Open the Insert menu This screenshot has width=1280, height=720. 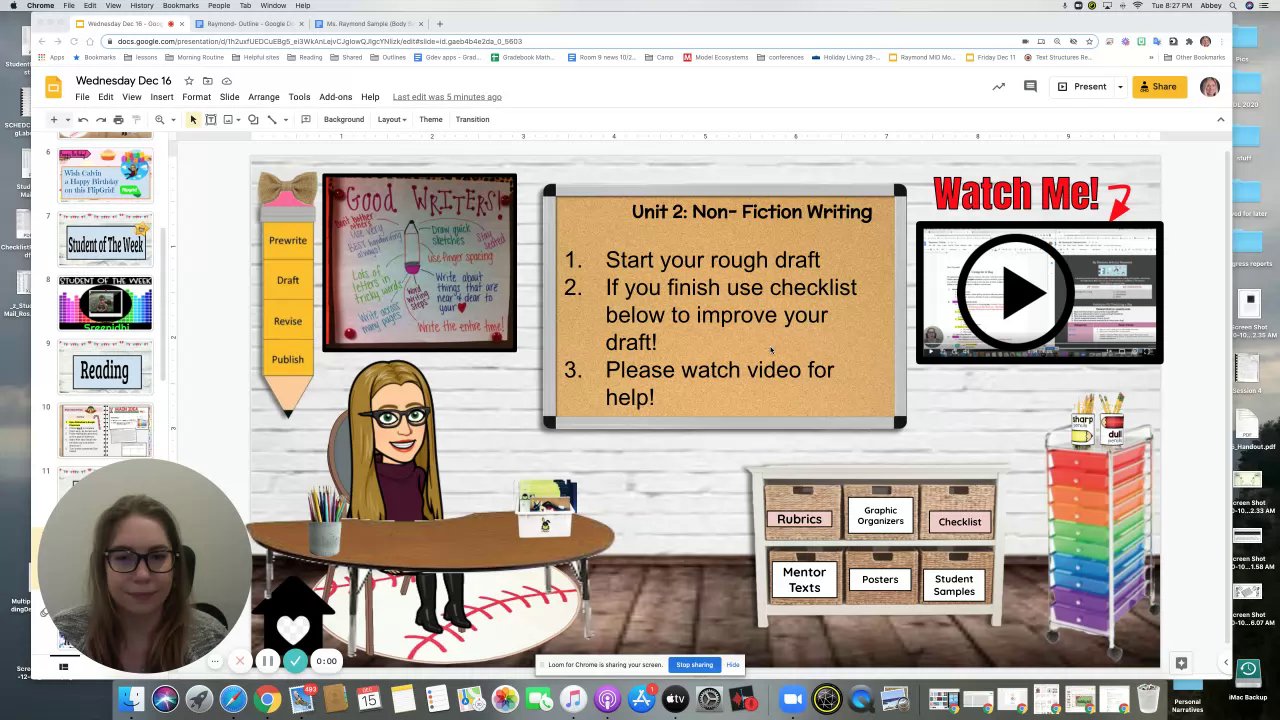[x=161, y=97]
